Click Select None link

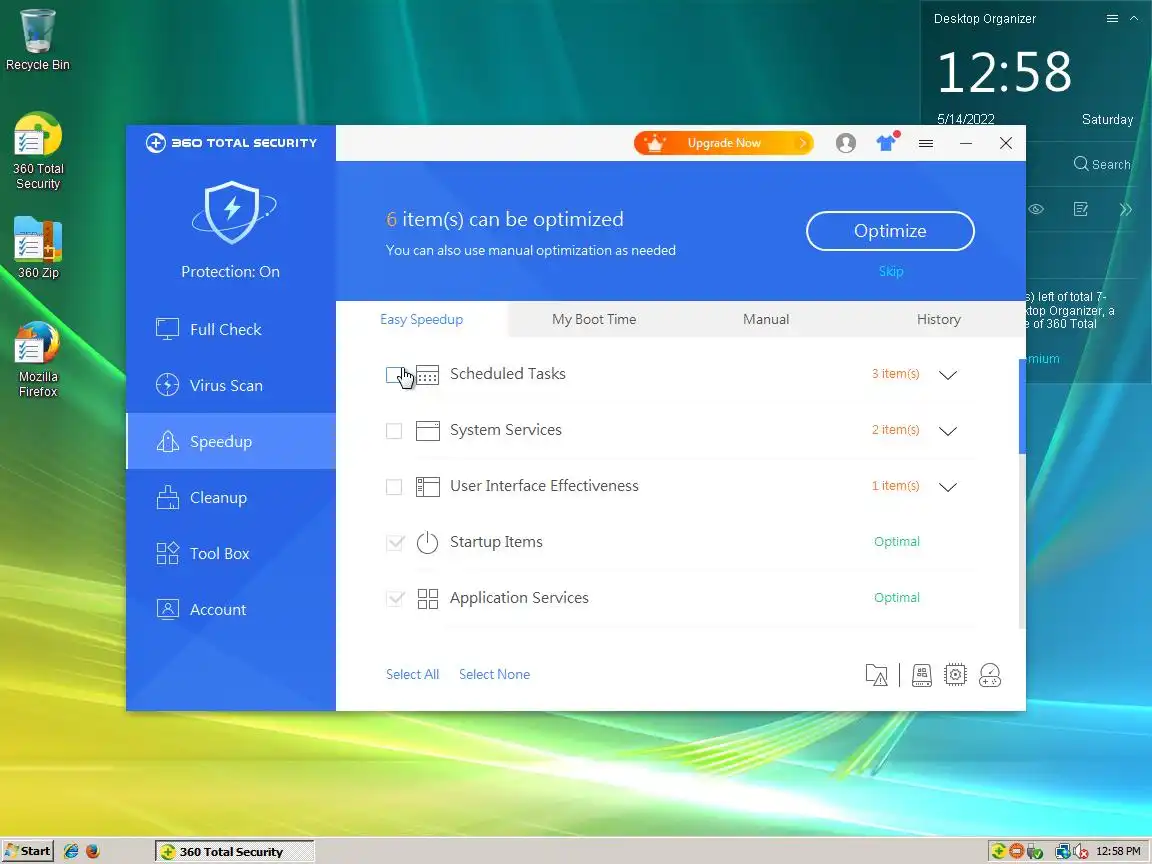[494, 674]
